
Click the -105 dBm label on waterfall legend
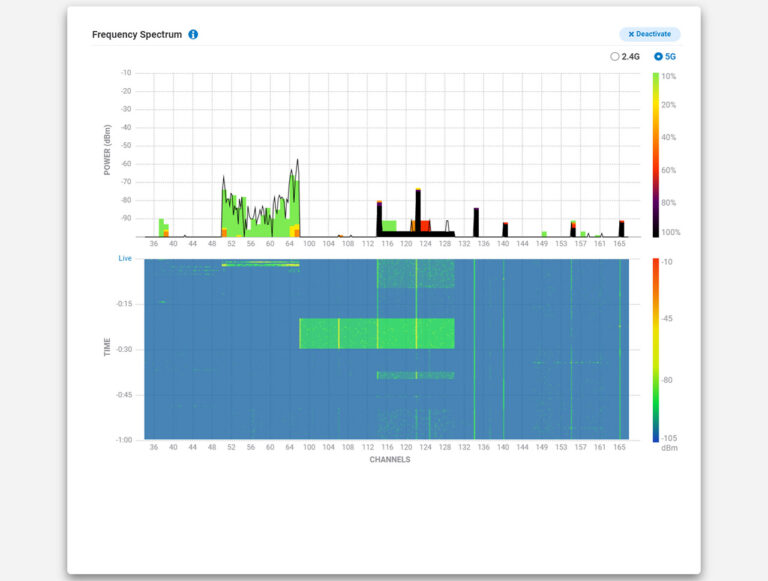point(668,438)
